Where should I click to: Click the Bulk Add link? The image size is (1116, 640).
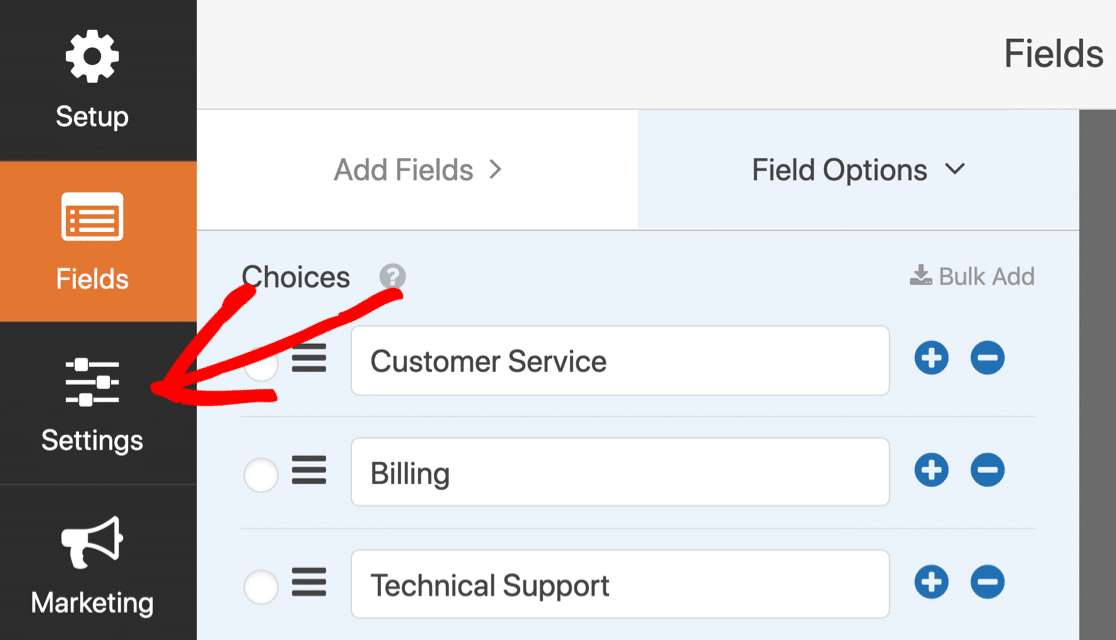click(972, 276)
